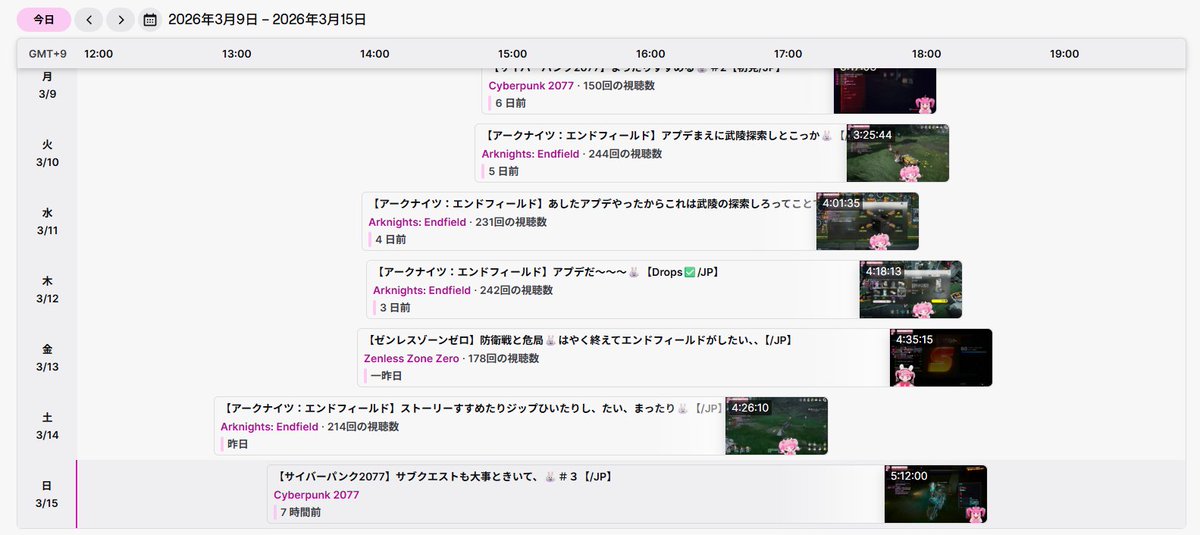Go to the next week arrow
This screenshot has width=1200, height=535.
tap(121, 20)
